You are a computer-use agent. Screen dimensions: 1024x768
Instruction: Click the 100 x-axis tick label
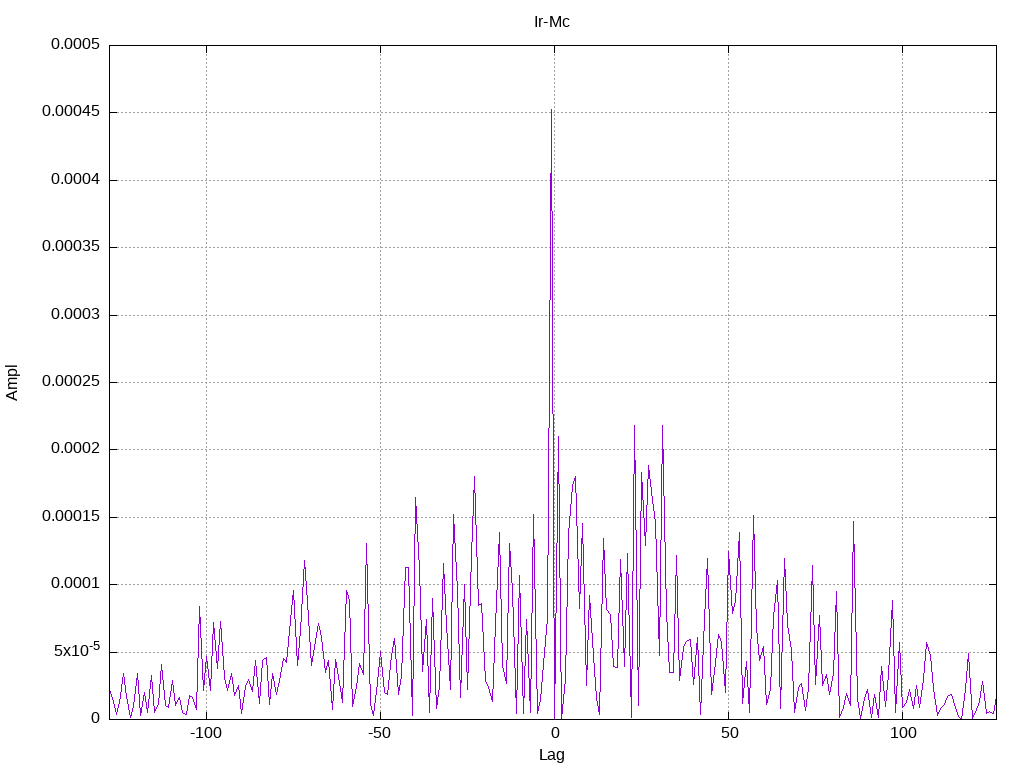tap(903, 733)
